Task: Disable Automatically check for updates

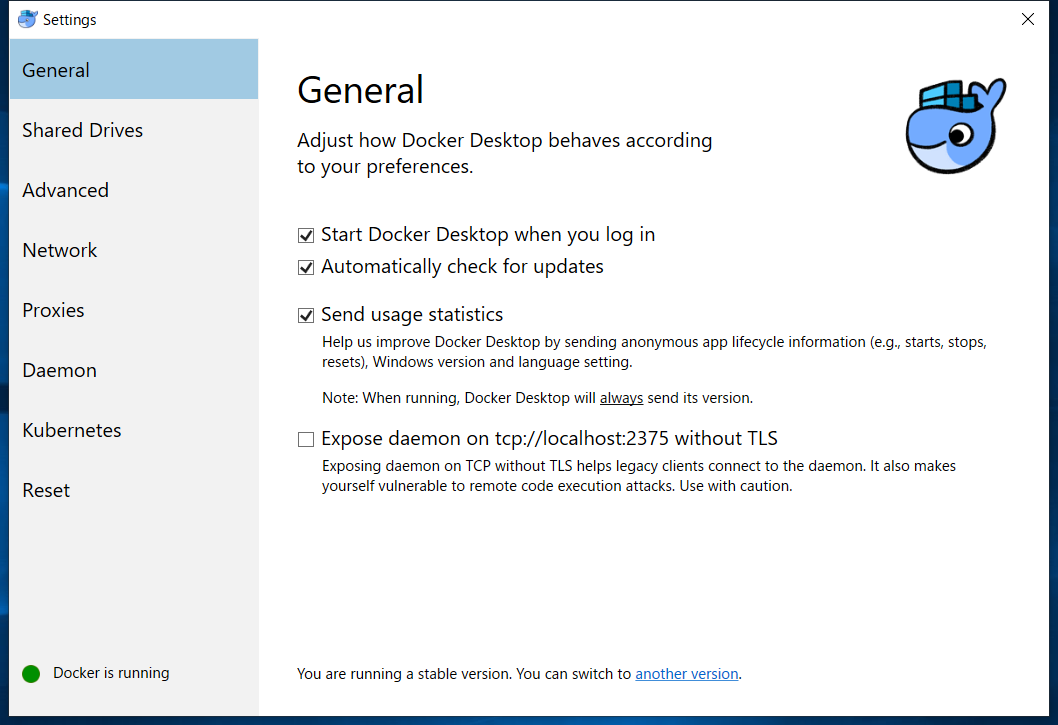Action: [306, 268]
